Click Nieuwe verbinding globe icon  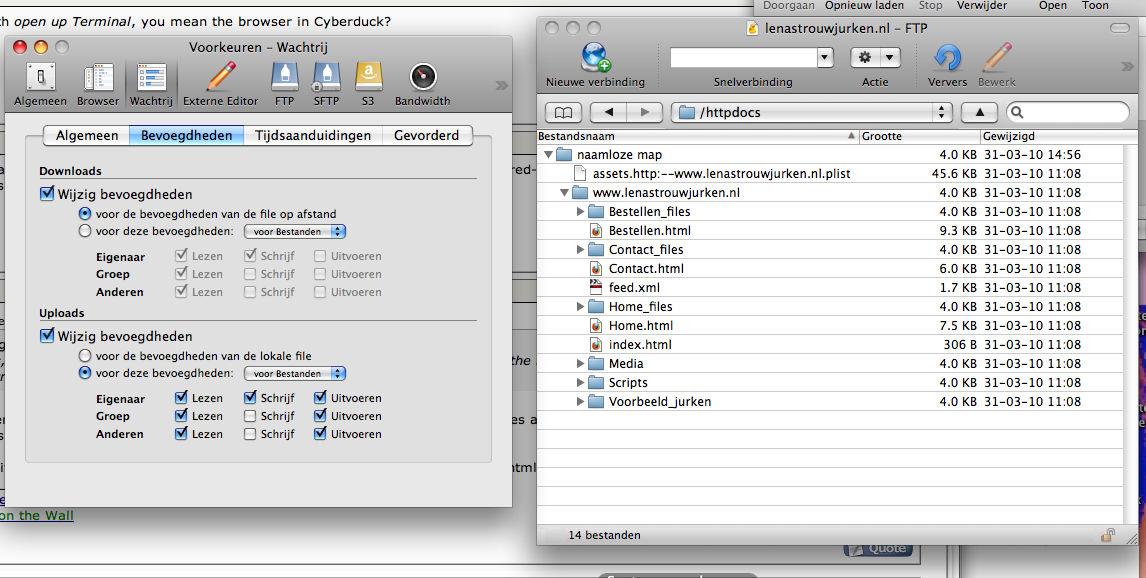pos(595,58)
